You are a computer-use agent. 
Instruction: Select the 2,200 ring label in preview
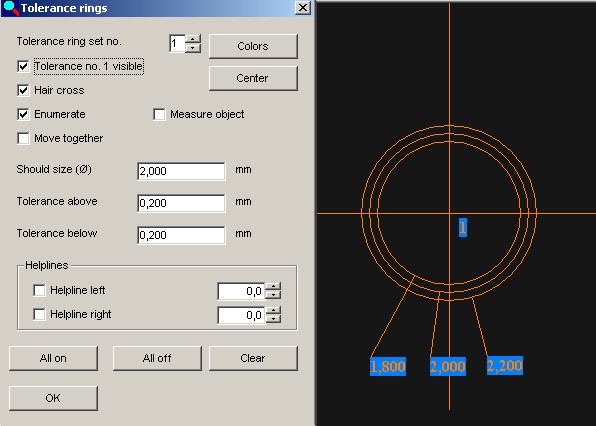point(505,366)
